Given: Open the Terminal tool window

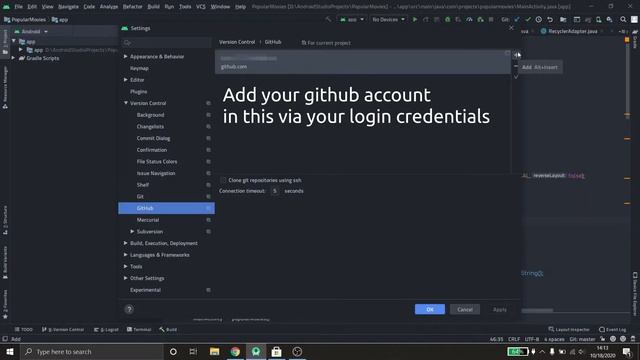Looking at the screenshot, I should click(139, 329).
